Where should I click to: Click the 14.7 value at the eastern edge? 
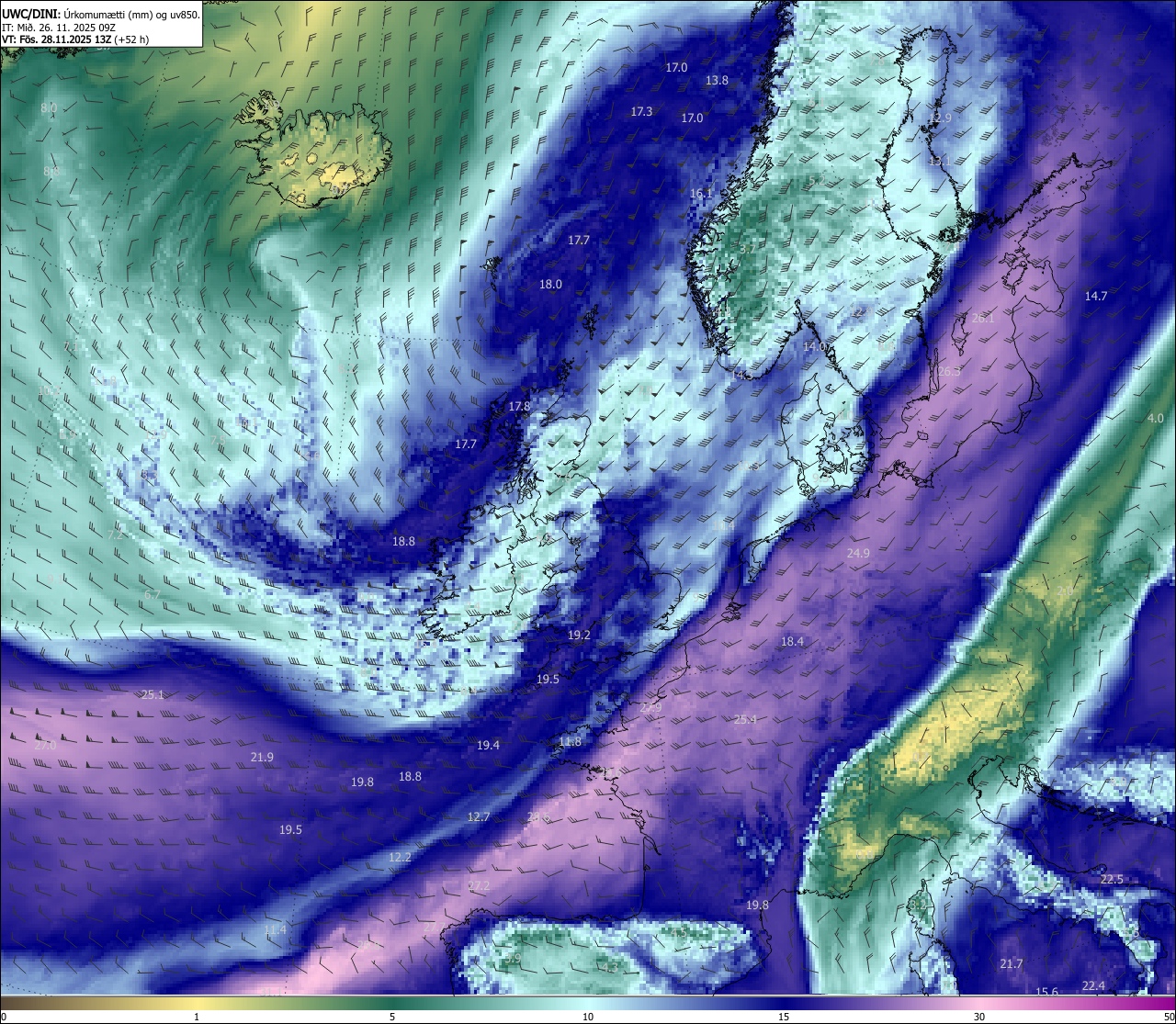click(x=1096, y=297)
